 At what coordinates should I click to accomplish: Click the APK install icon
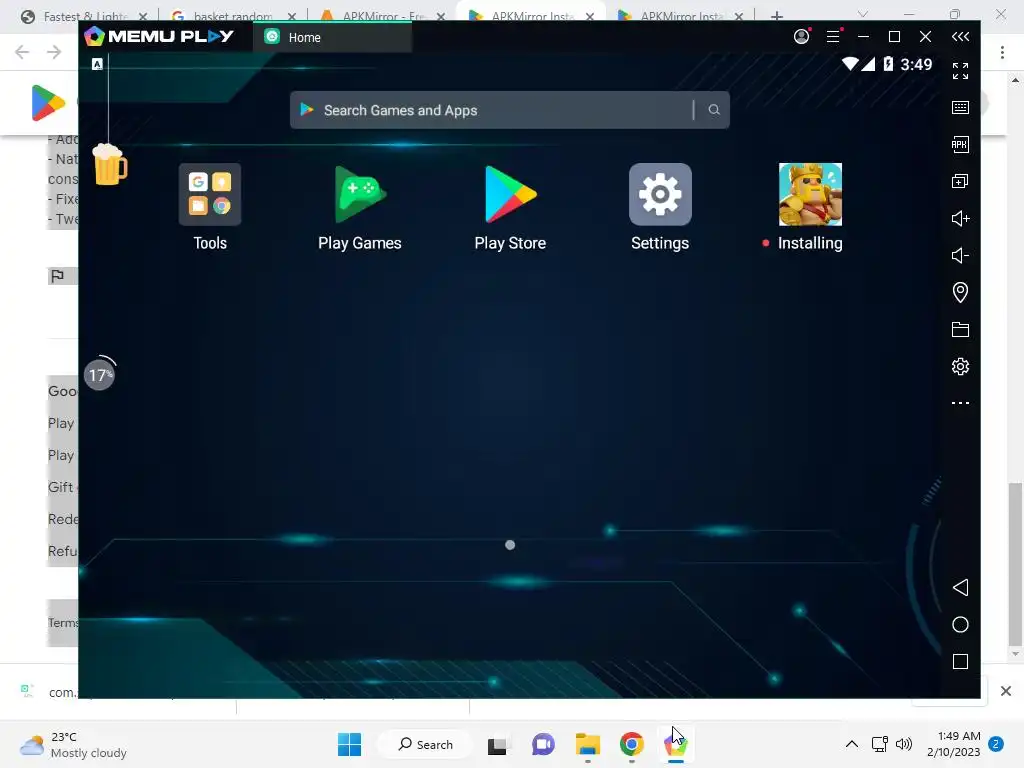click(x=960, y=144)
